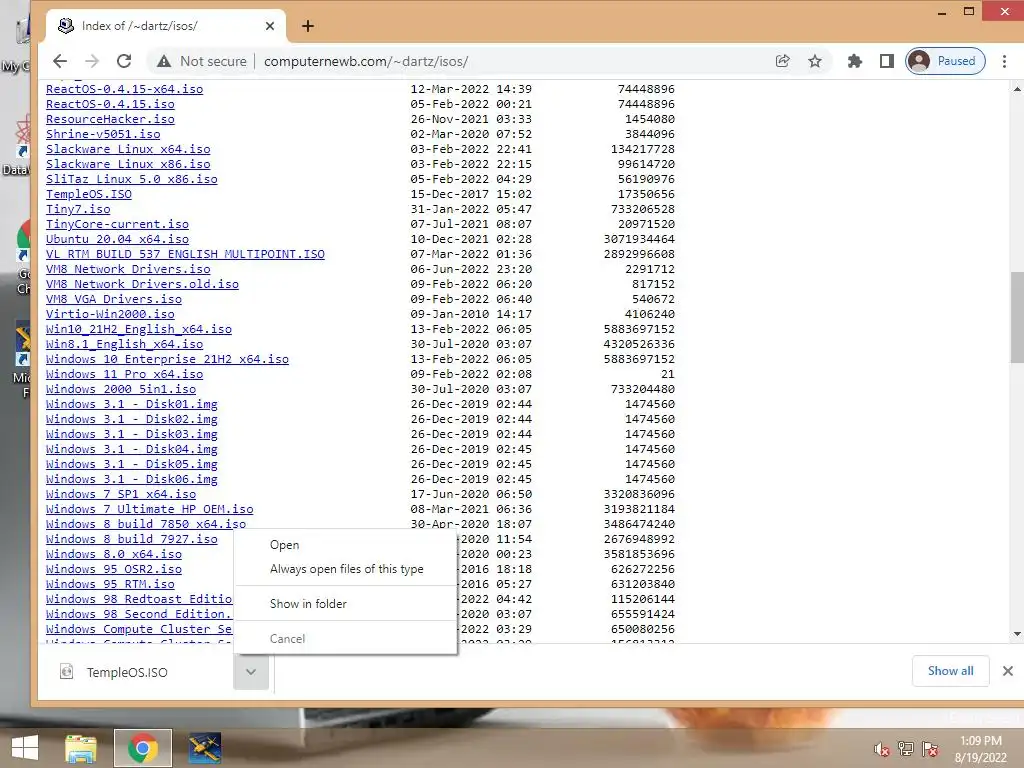This screenshot has width=1024, height=768.
Task: Go back to the previous page
Action: coord(60,61)
